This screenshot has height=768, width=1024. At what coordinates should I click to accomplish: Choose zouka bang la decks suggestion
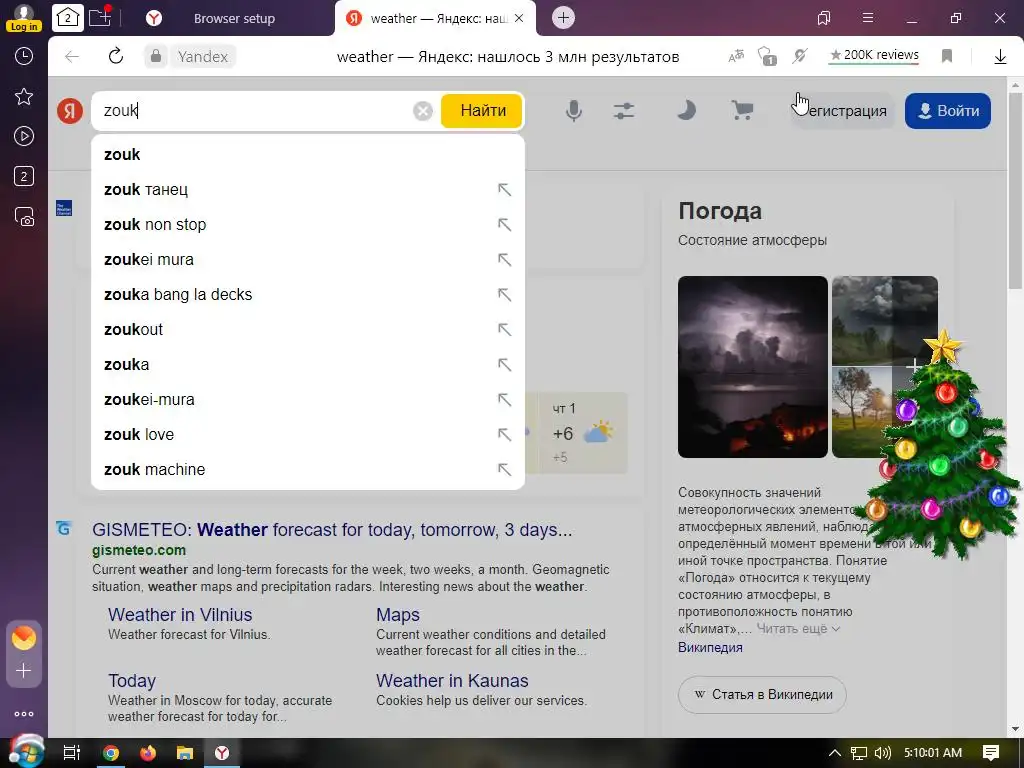point(308,295)
